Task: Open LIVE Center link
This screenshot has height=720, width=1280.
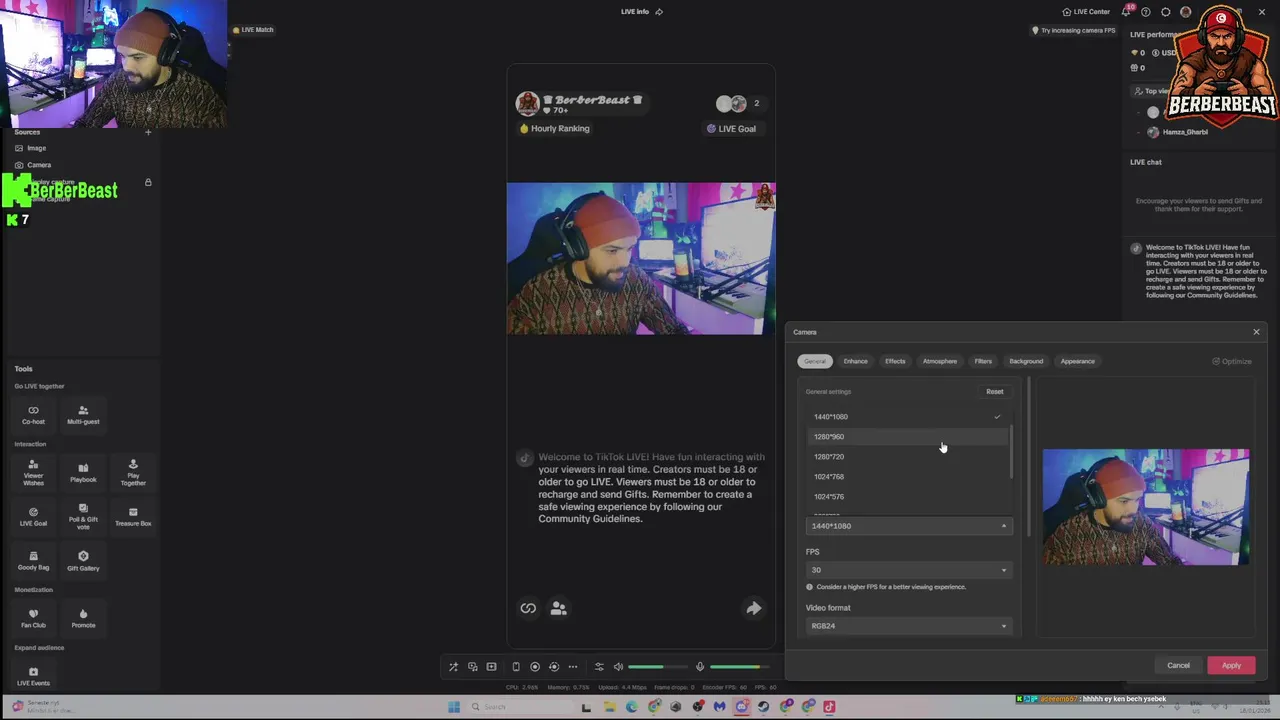Action: 1086,12
